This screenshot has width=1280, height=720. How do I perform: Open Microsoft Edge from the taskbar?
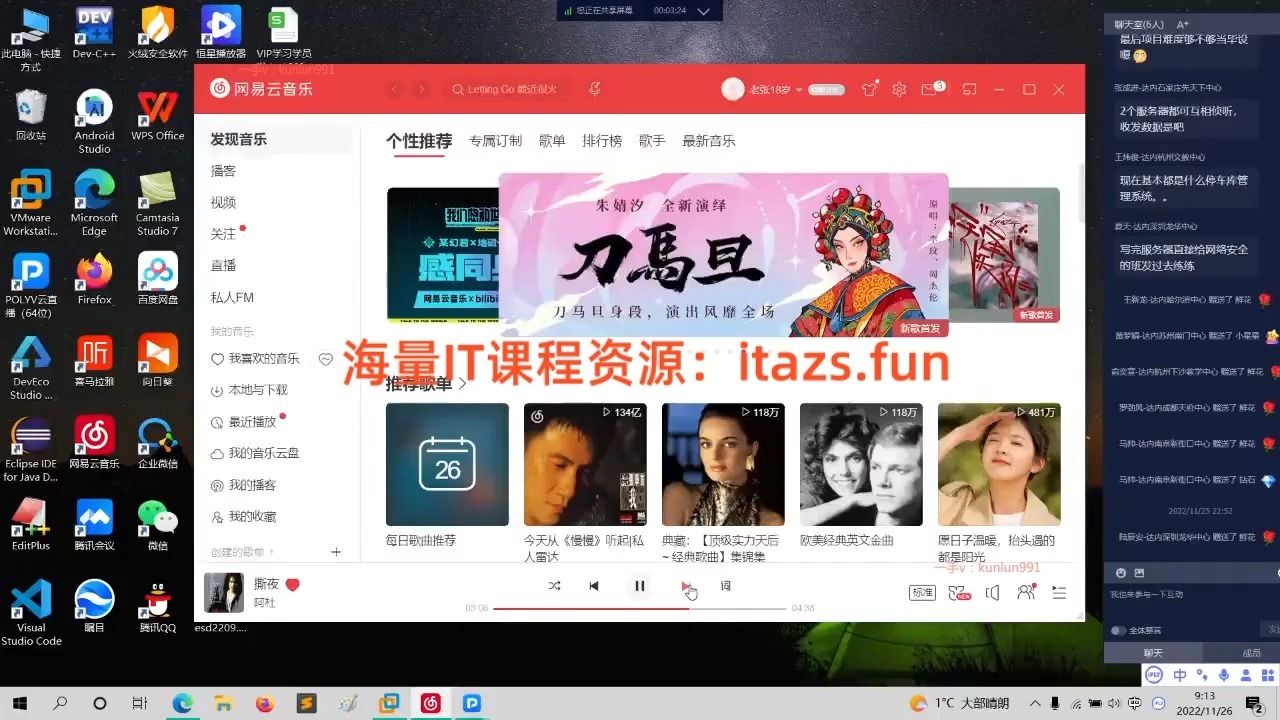coord(182,703)
